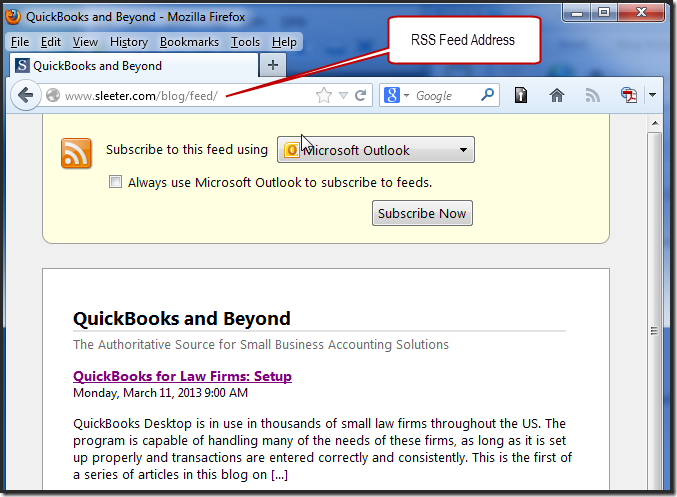This screenshot has width=677, height=497.
Task: Click the Firefox logo in title bar
Action: [x=13, y=16]
